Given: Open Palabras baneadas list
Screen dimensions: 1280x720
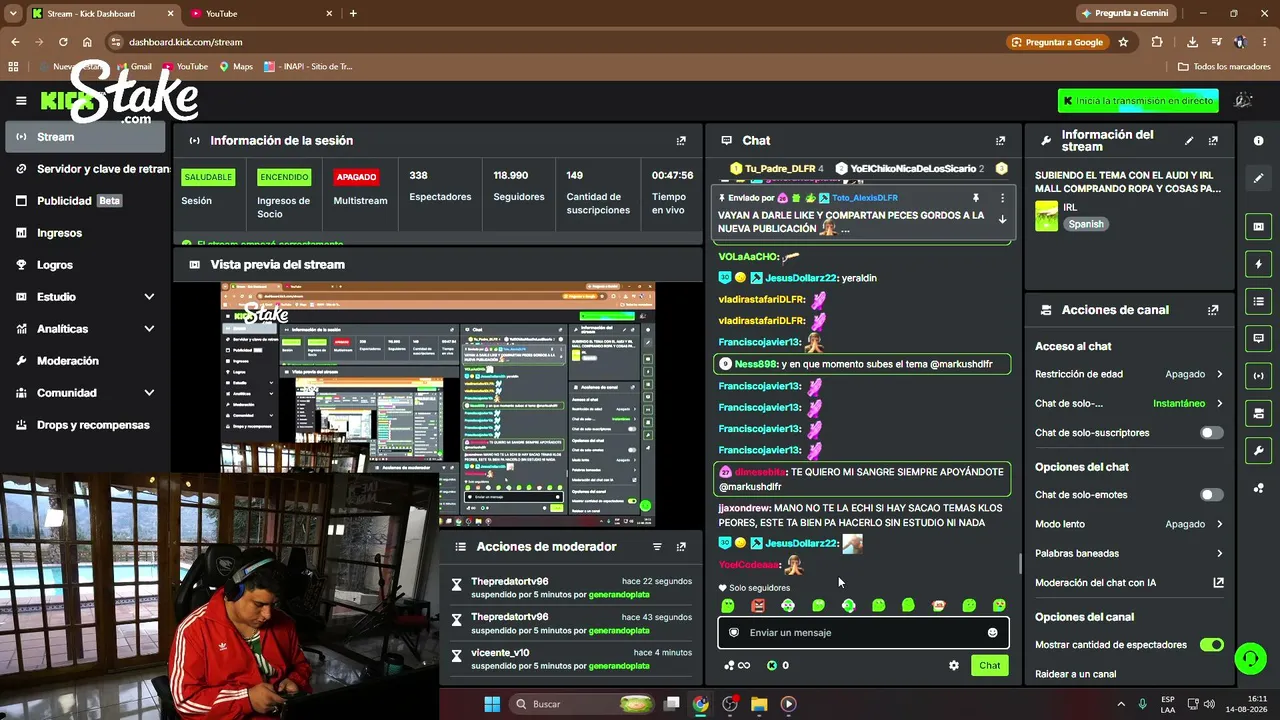Looking at the screenshot, I should [x=1129, y=553].
